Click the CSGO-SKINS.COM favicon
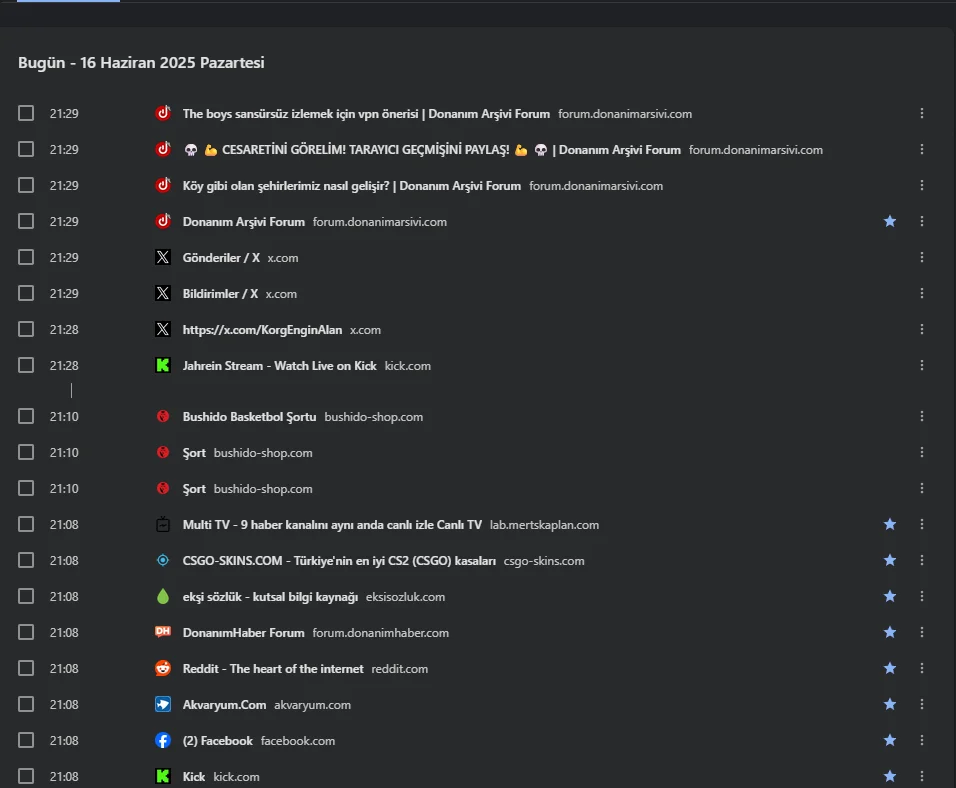Image resolution: width=956 pixels, height=788 pixels. 163,561
